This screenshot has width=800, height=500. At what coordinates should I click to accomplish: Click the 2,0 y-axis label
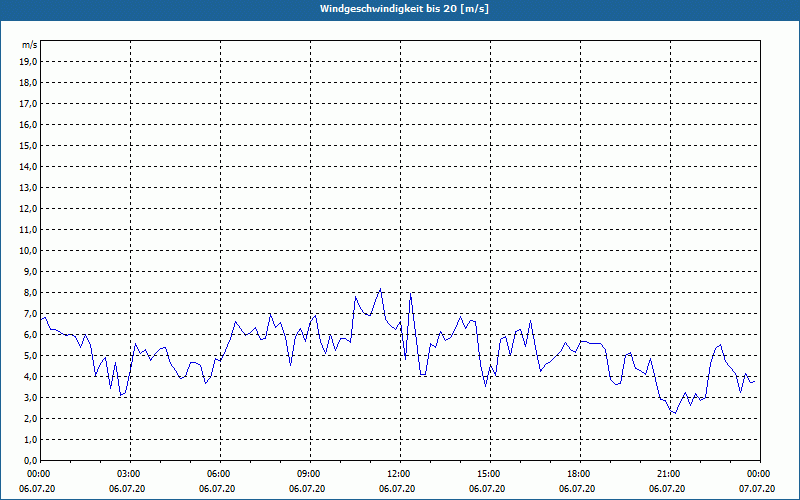[30, 418]
